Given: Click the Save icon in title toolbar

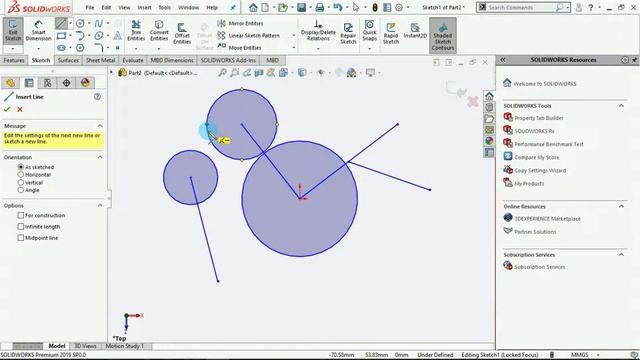Looking at the screenshot, I should pos(302,7).
